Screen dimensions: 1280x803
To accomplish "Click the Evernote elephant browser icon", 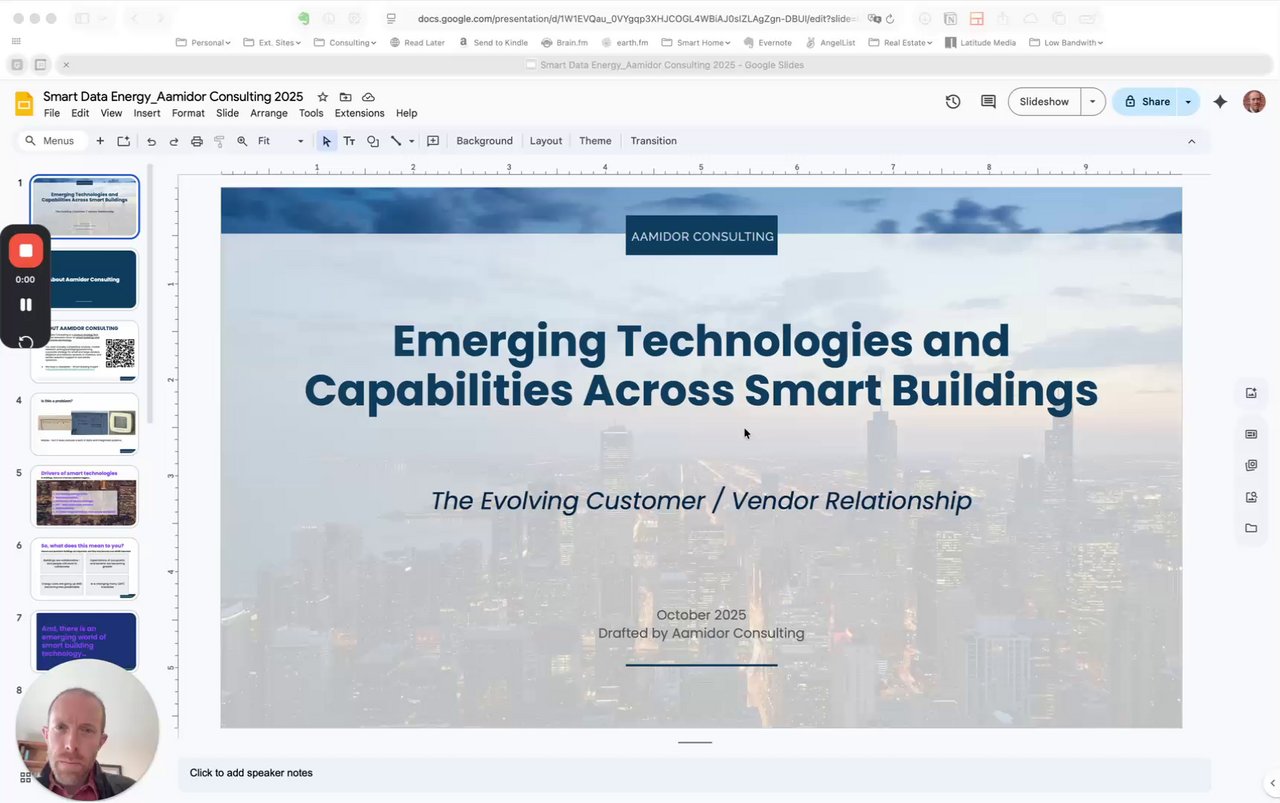I will (x=304, y=18).
